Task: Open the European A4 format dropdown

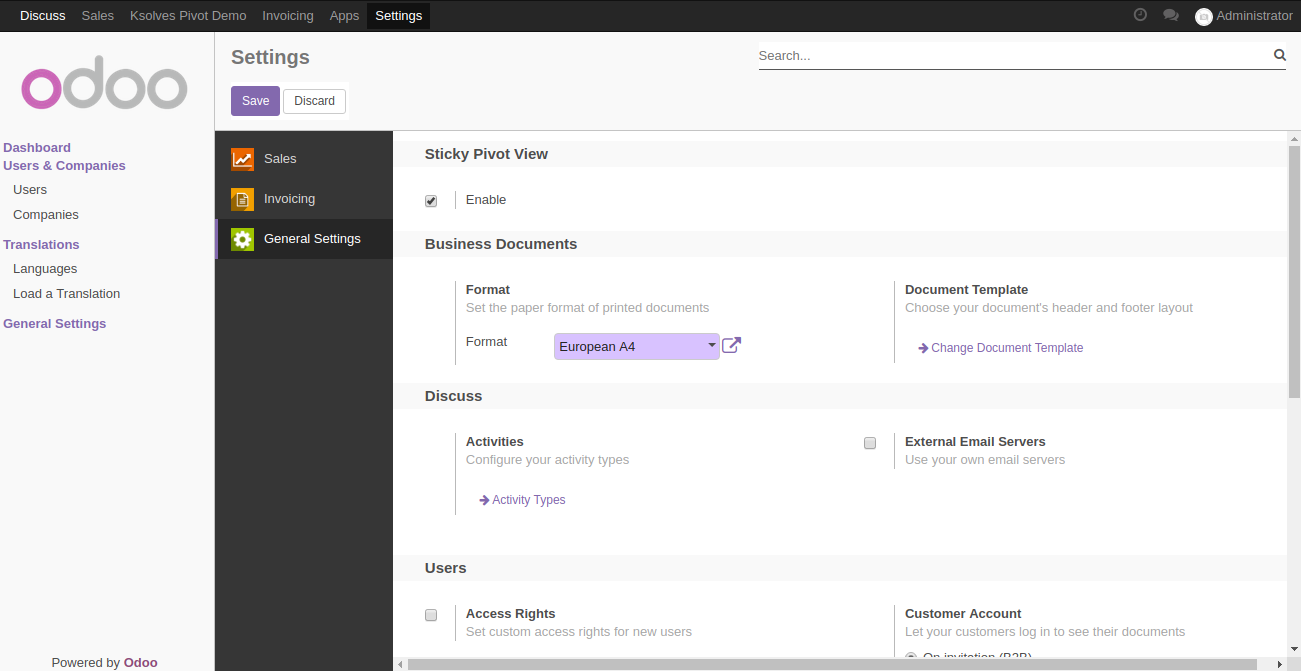Action: (636, 346)
